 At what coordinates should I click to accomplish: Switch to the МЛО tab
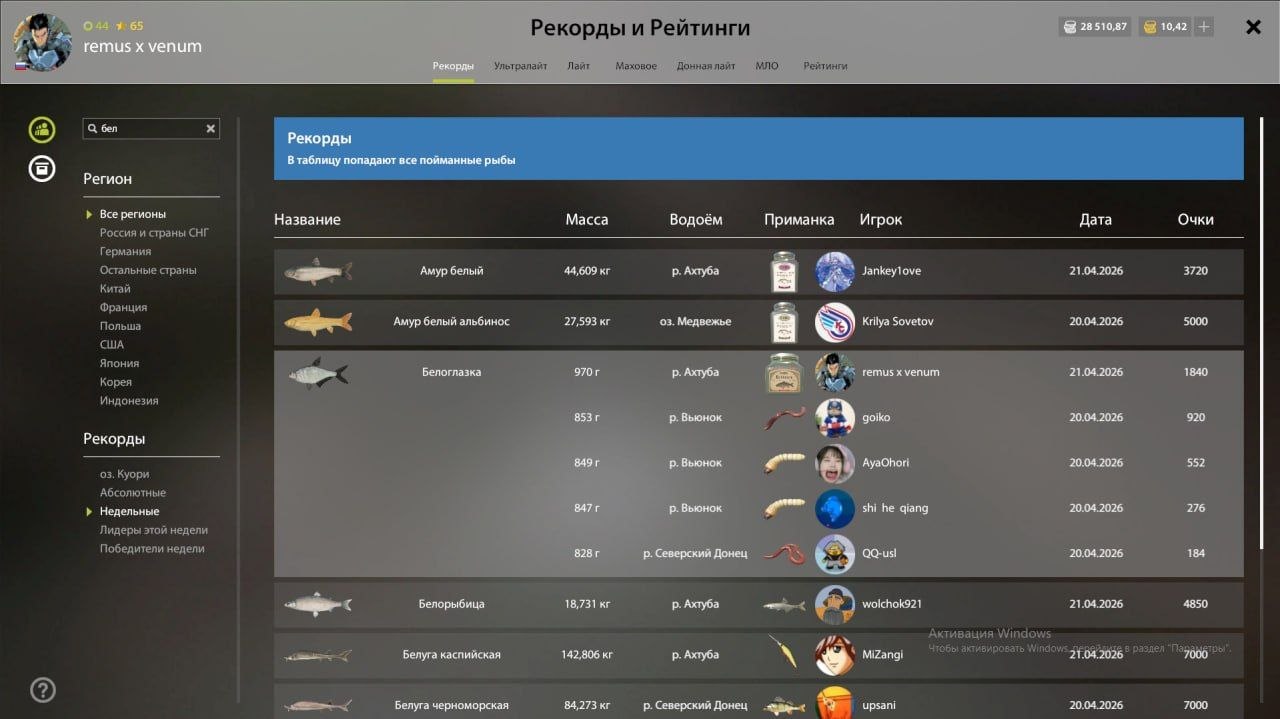point(767,66)
